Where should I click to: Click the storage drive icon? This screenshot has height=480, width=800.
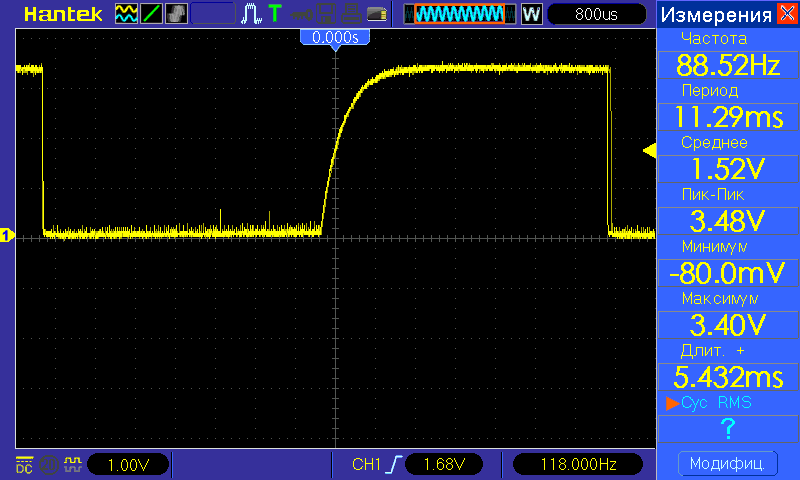376,14
